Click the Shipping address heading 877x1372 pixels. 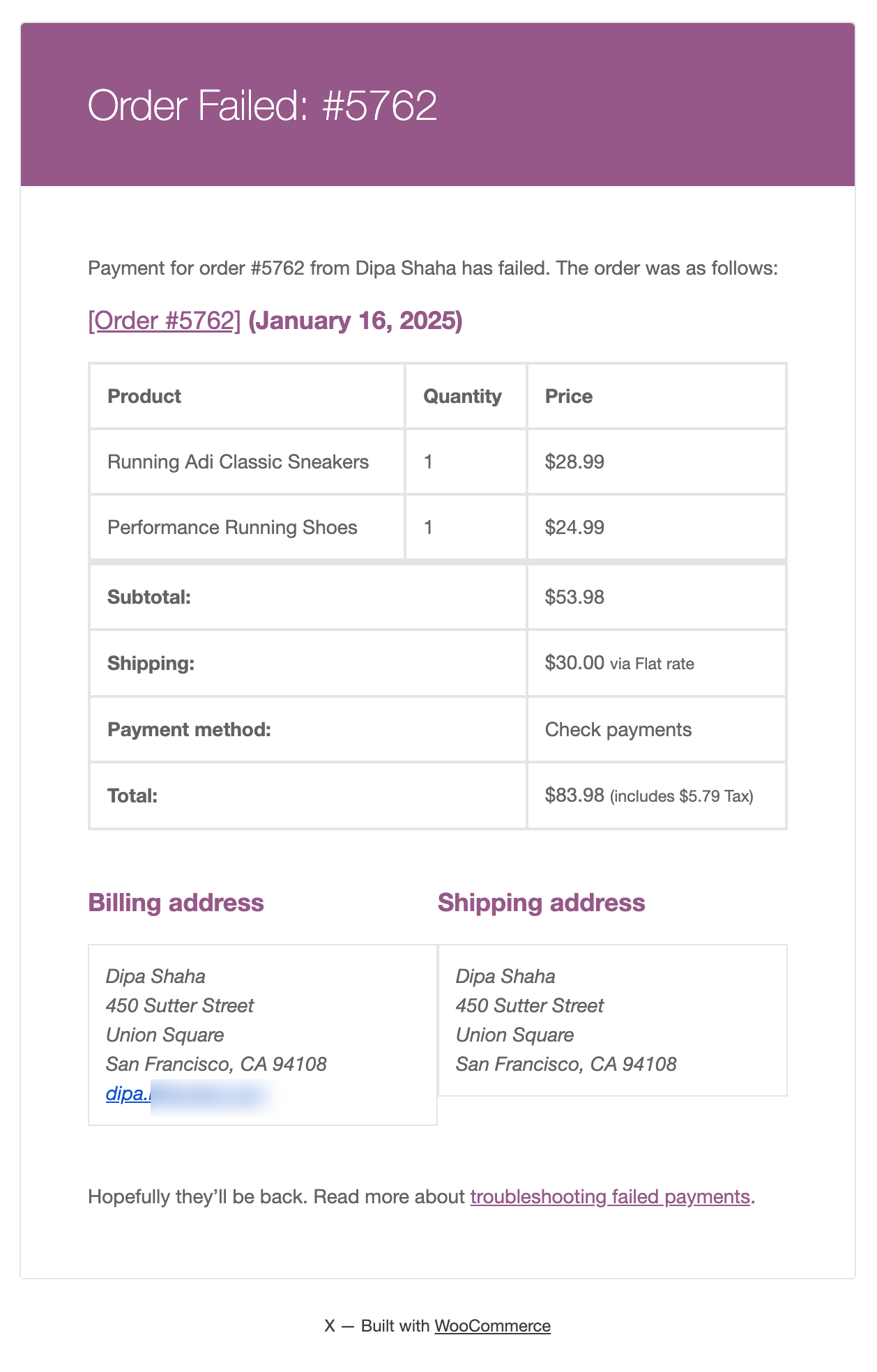542,903
